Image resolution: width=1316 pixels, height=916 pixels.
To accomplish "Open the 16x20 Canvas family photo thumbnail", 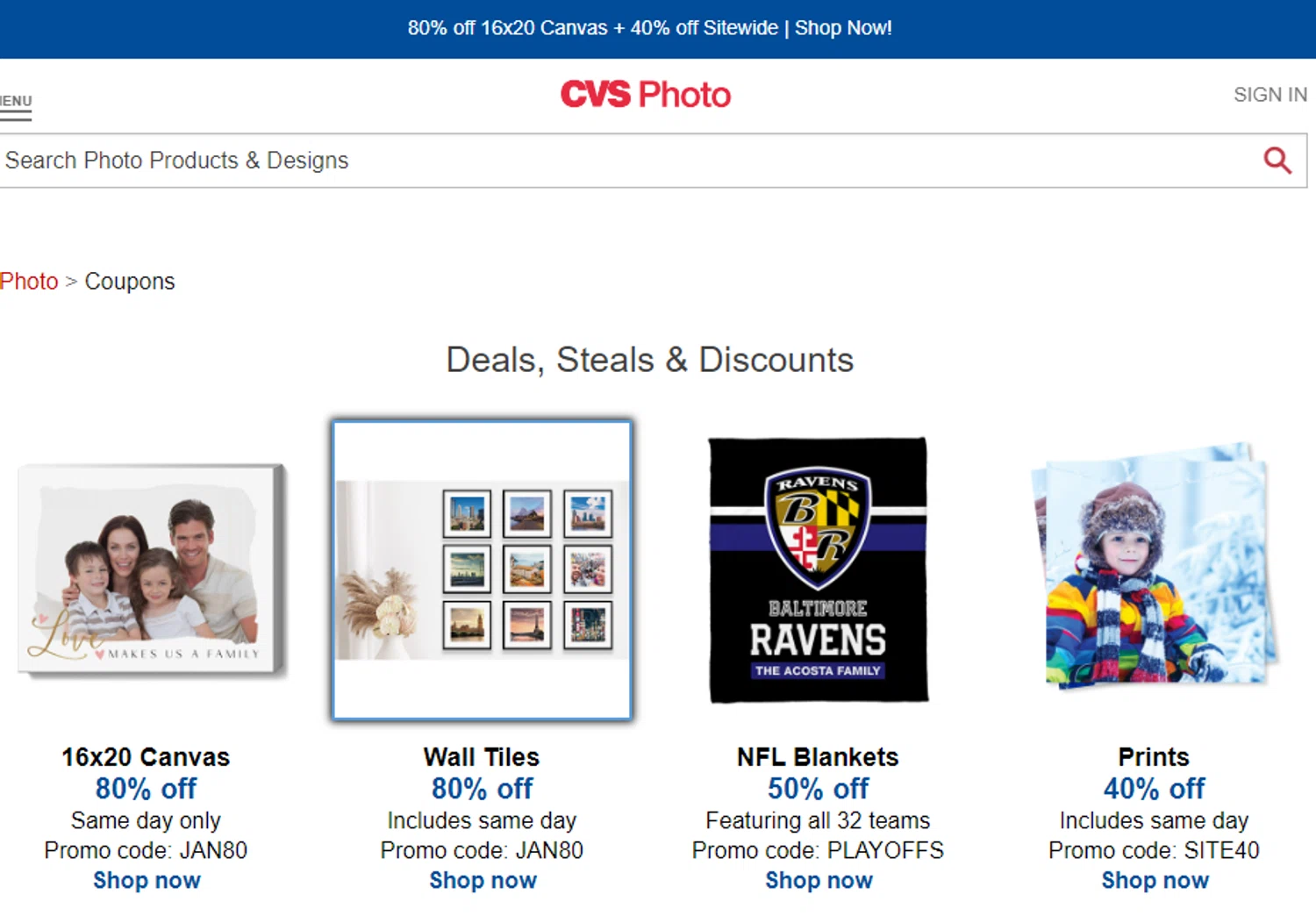I will [x=153, y=570].
